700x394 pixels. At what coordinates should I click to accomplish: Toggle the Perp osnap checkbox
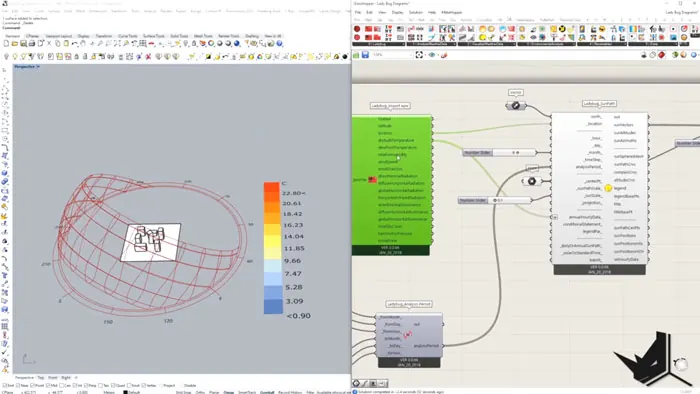click(x=86, y=386)
